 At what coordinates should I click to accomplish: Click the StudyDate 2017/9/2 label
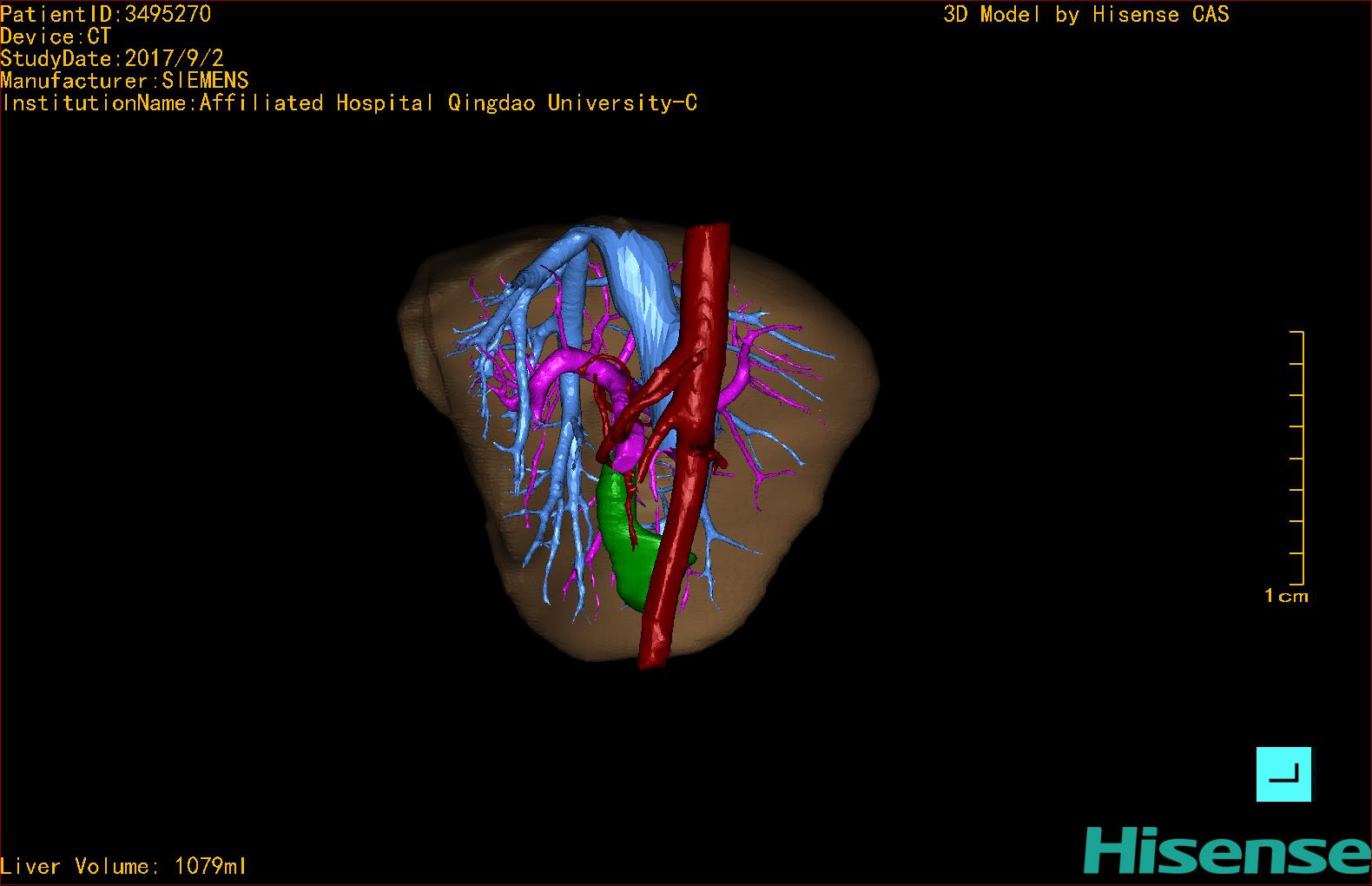tap(112, 58)
